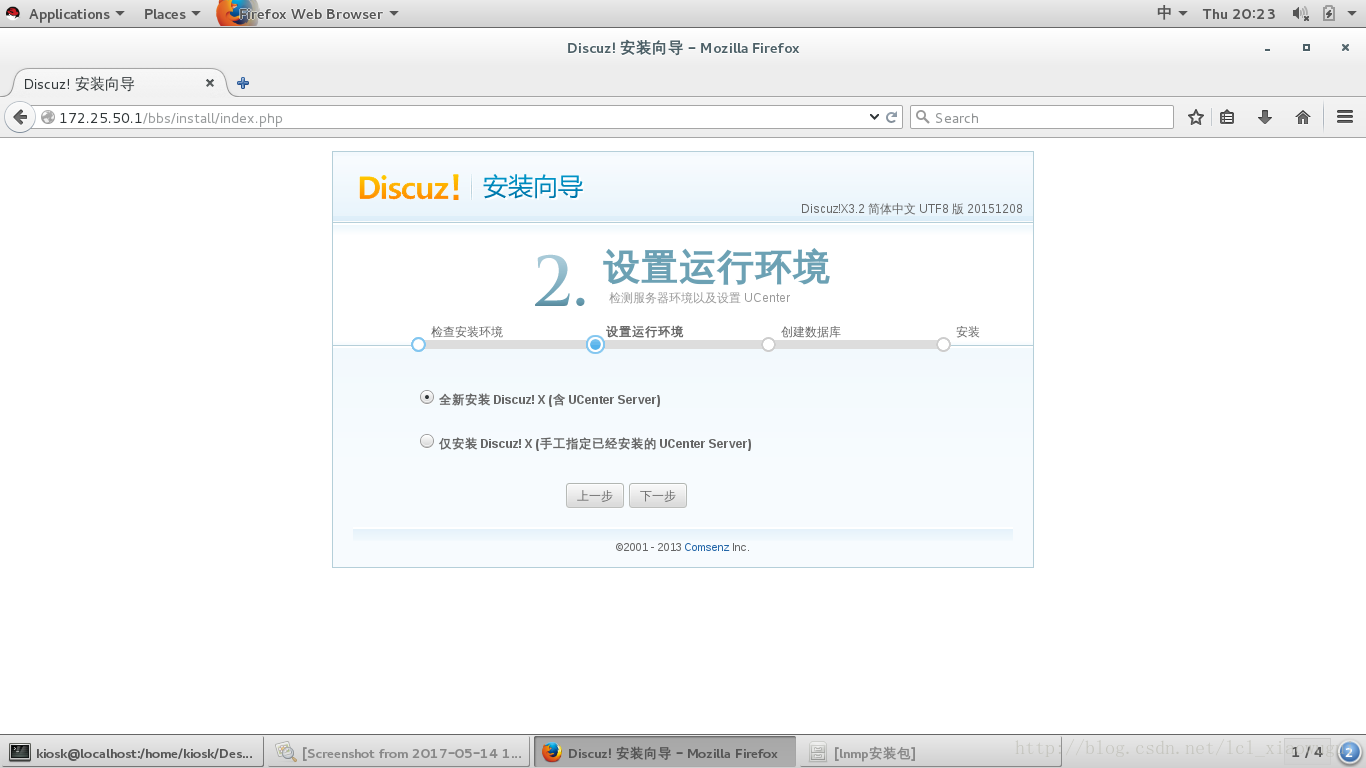Click the 检查安装环境 step marker
This screenshot has width=1366, height=768.
pos(419,344)
